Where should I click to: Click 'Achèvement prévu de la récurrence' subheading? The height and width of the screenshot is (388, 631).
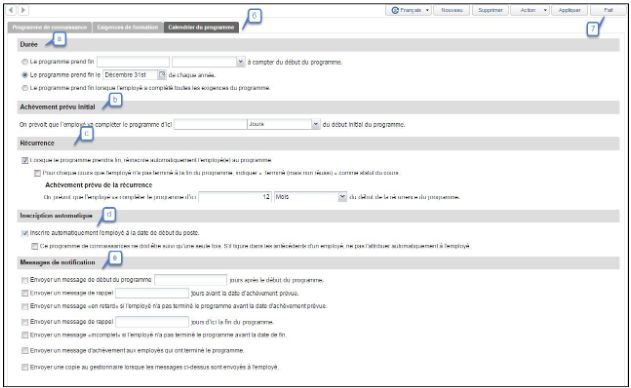99,185
